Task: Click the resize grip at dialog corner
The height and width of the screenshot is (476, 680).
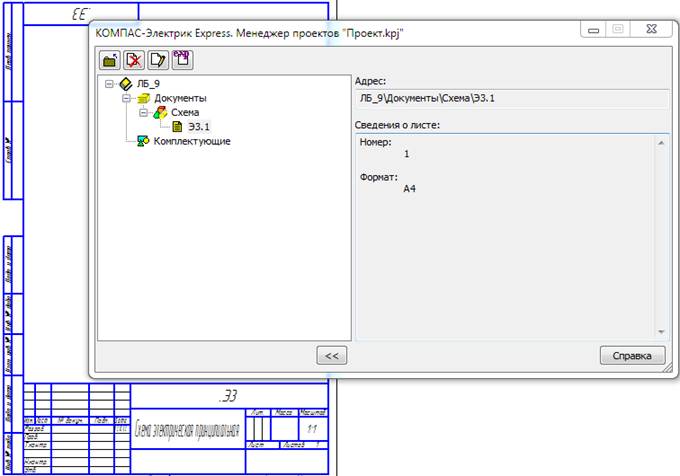Action: [x=668, y=368]
